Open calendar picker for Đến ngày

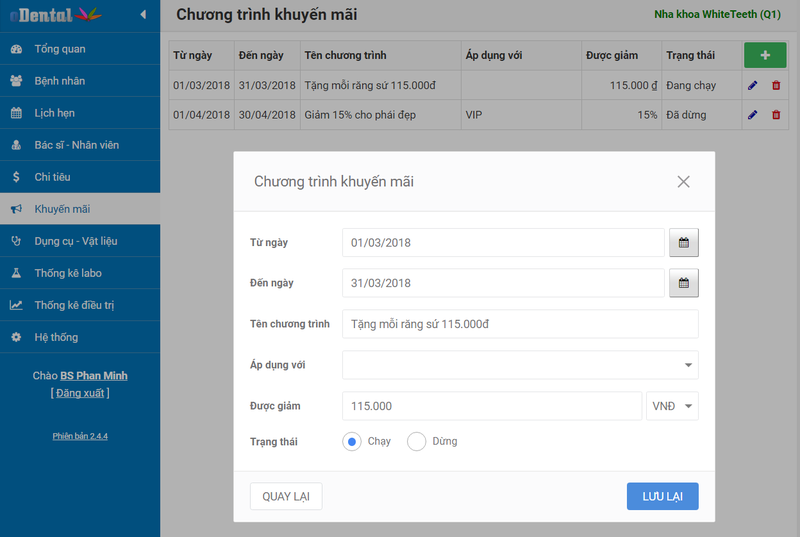point(684,283)
